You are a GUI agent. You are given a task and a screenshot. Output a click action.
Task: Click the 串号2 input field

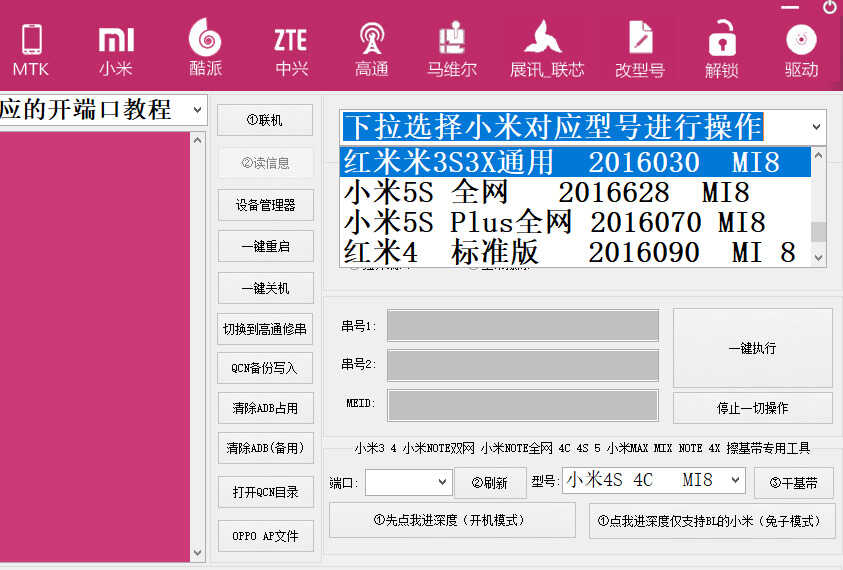click(x=523, y=366)
